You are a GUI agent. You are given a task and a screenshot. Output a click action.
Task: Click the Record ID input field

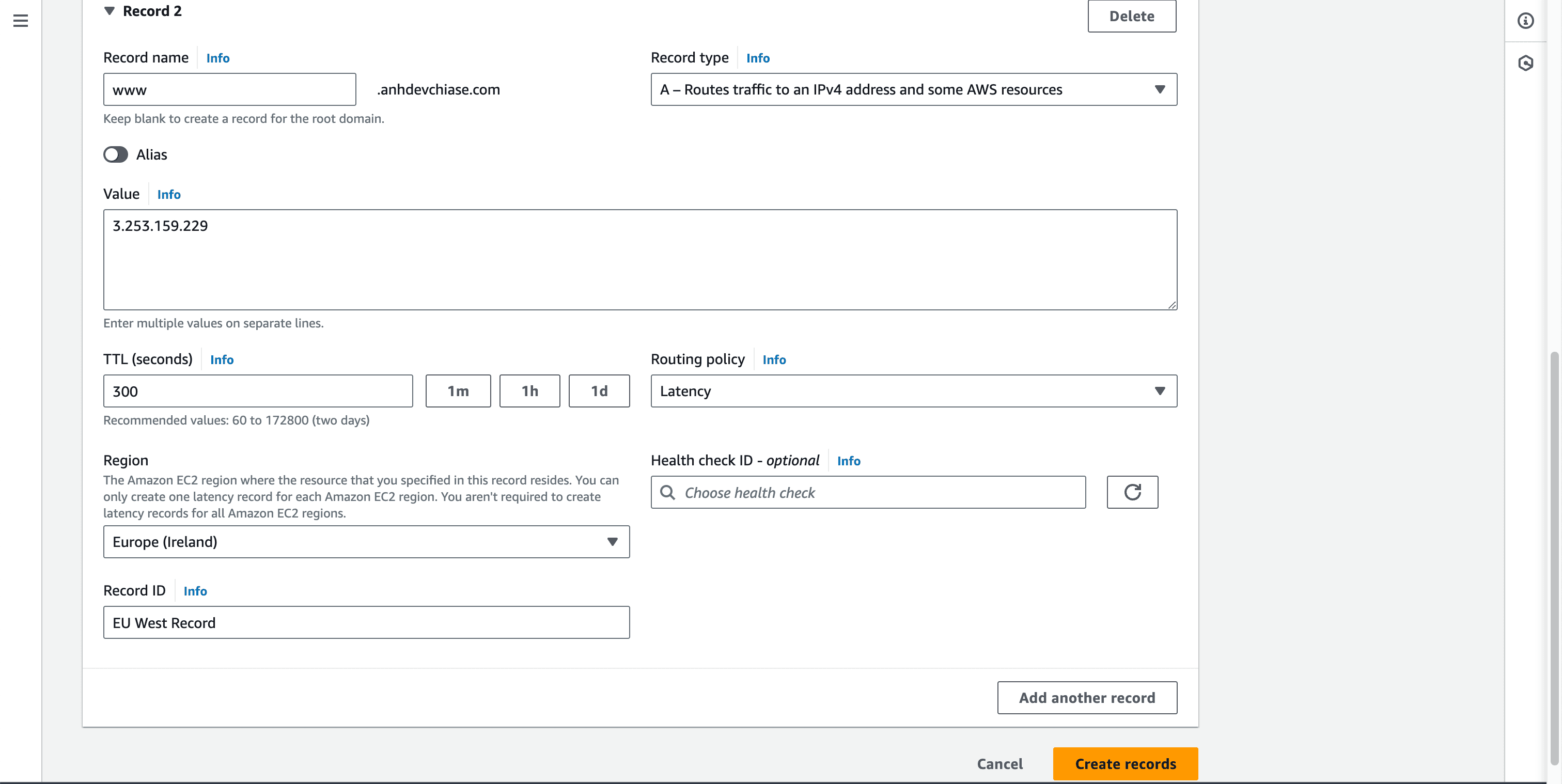366,622
